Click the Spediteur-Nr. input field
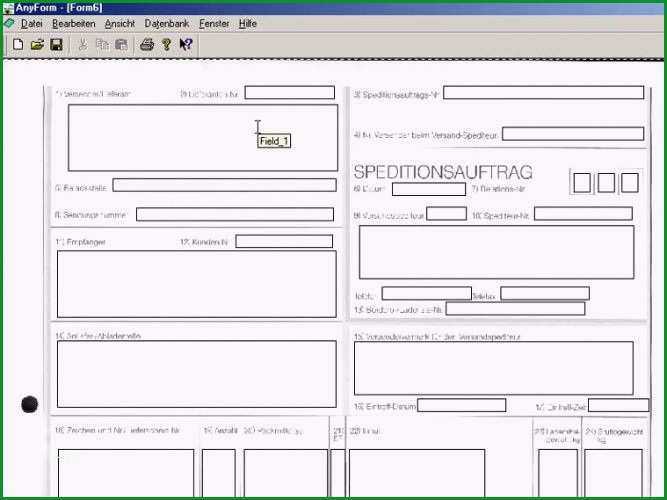 [x=583, y=214]
